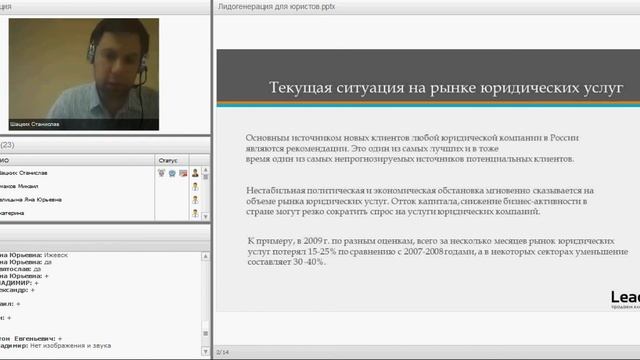Screen dimensions: 640x360
Task: Sort participants by the Статус column header
Action: [172, 160]
